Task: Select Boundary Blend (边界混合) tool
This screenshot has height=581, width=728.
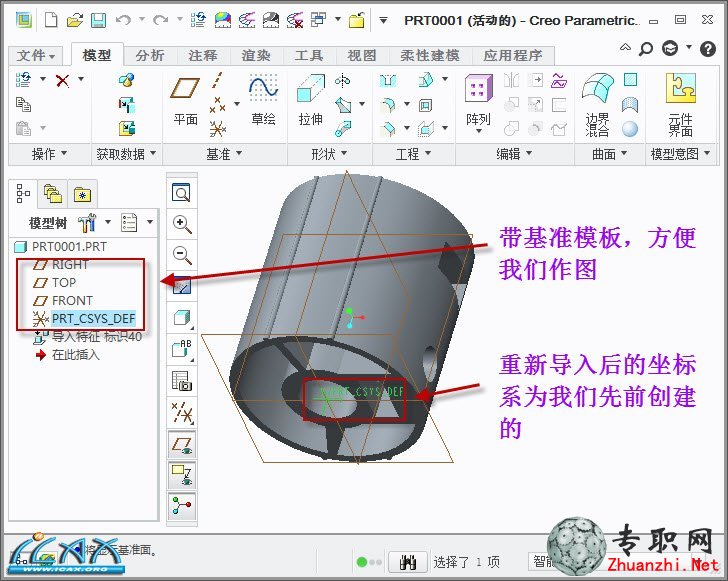Action: 597,105
